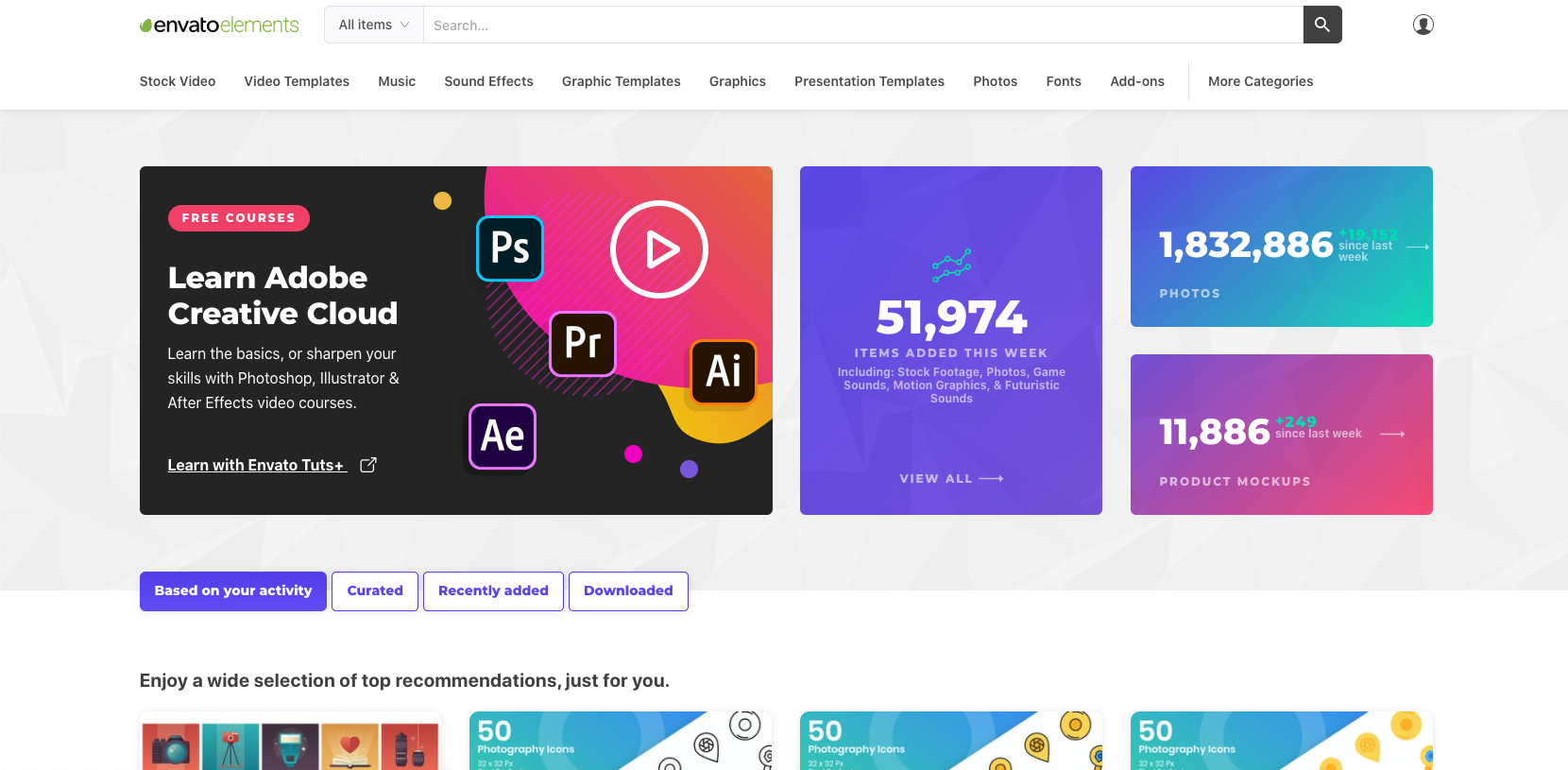This screenshot has height=770, width=1568.
Task: Click the magnifying glass search button
Action: tap(1321, 25)
